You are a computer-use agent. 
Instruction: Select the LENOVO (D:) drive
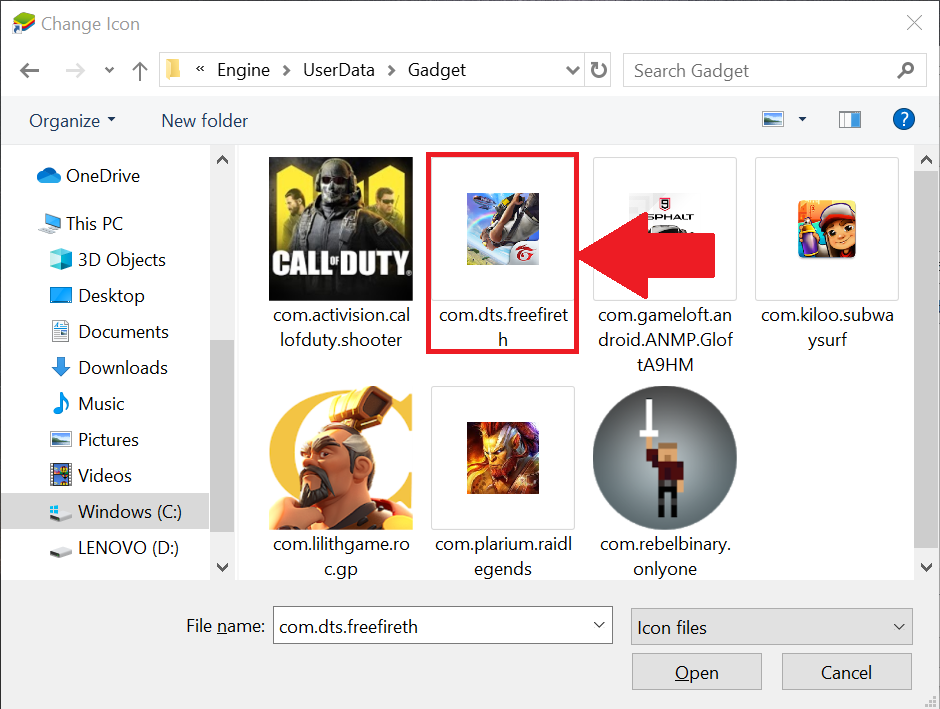point(114,547)
